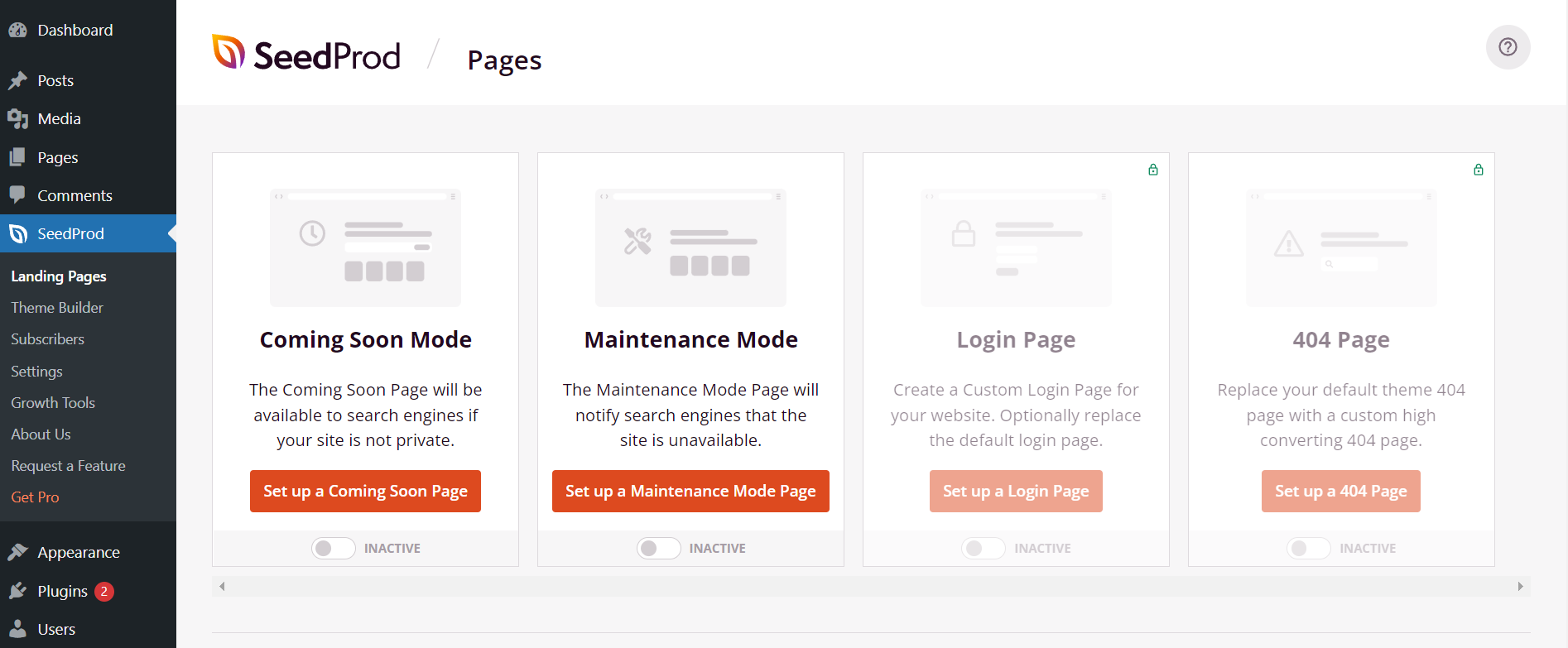The image size is (1568, 648).
Task: Open the help question mark button
Action: pyautogui.click(x=1508, y=47)
